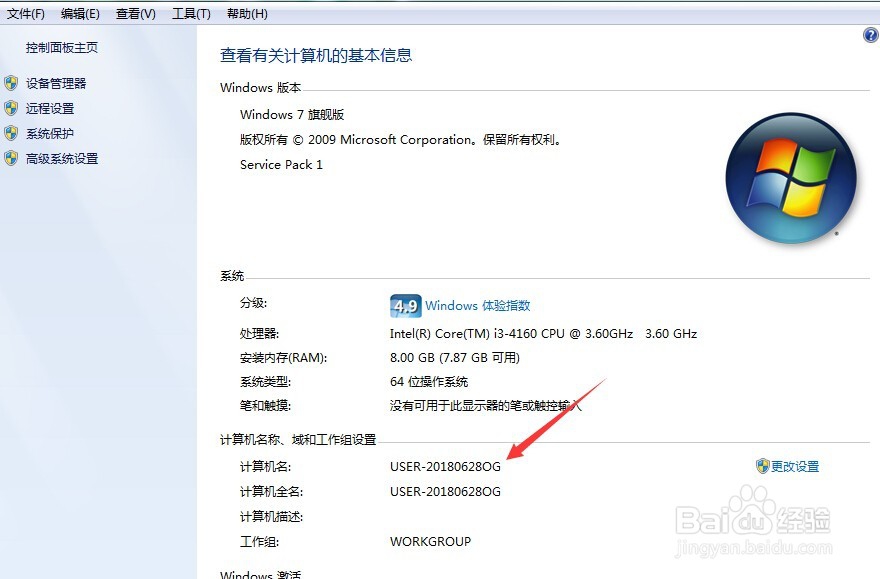Screen dimensions: 880x579
Task: Click the 计算机名称、域和工作组设置 section header
Action: (298, 440)
